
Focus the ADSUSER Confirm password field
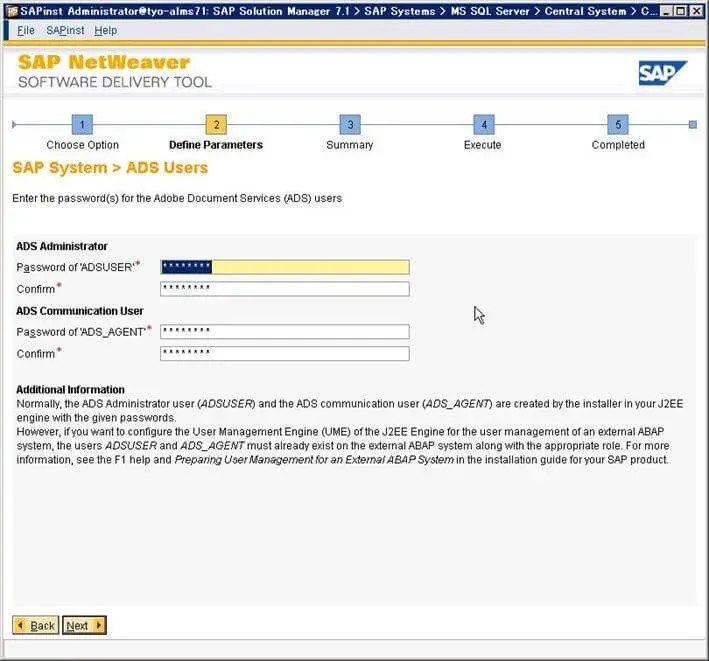click(285, 288)
